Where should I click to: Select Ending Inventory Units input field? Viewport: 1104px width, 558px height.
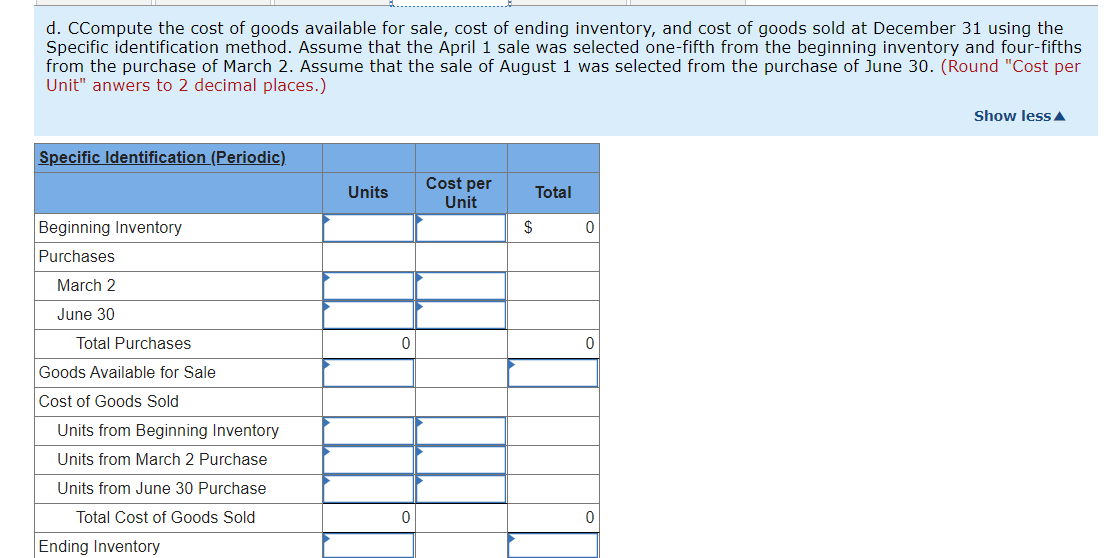coord(369,545)
